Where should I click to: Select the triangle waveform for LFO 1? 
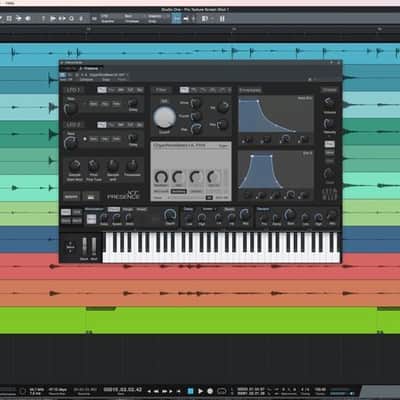(111, 90)
